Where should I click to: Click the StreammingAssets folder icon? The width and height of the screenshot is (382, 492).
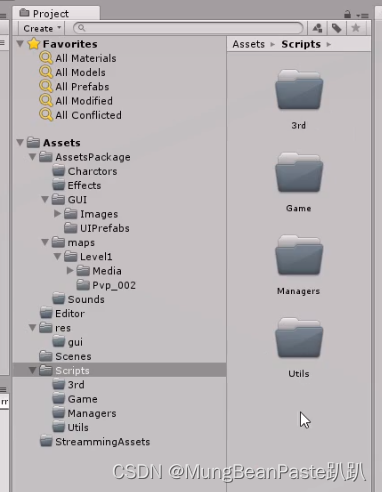tap(46, 441)
